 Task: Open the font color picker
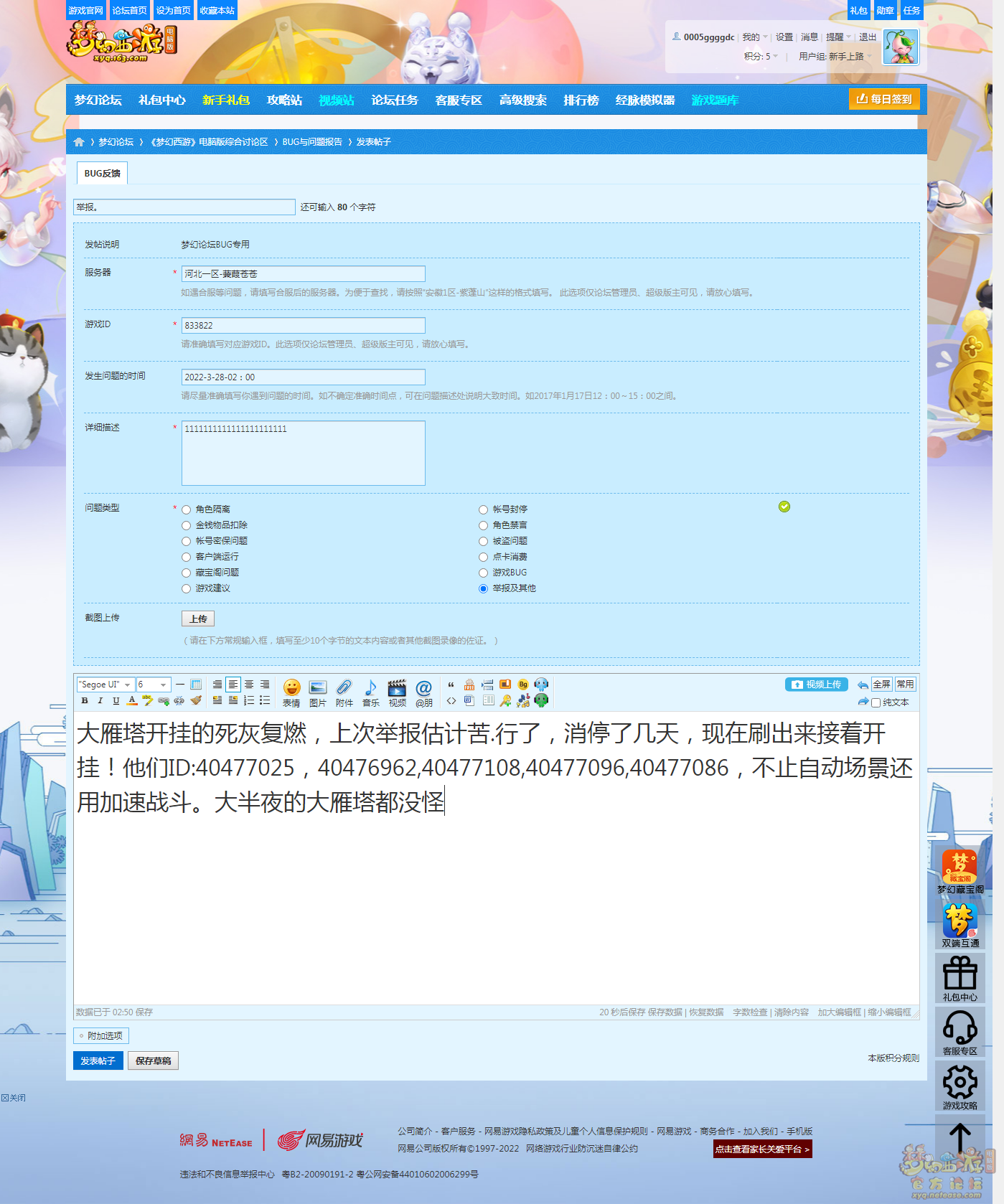click(132, 701)
